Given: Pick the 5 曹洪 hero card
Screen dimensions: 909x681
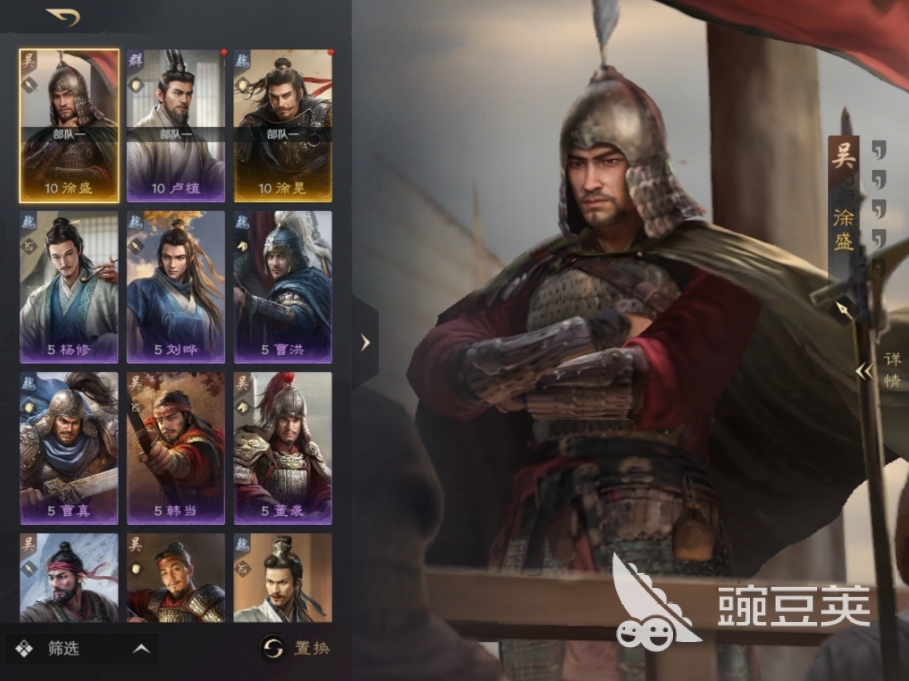Looking at the screenshot, I should point(283,287).
